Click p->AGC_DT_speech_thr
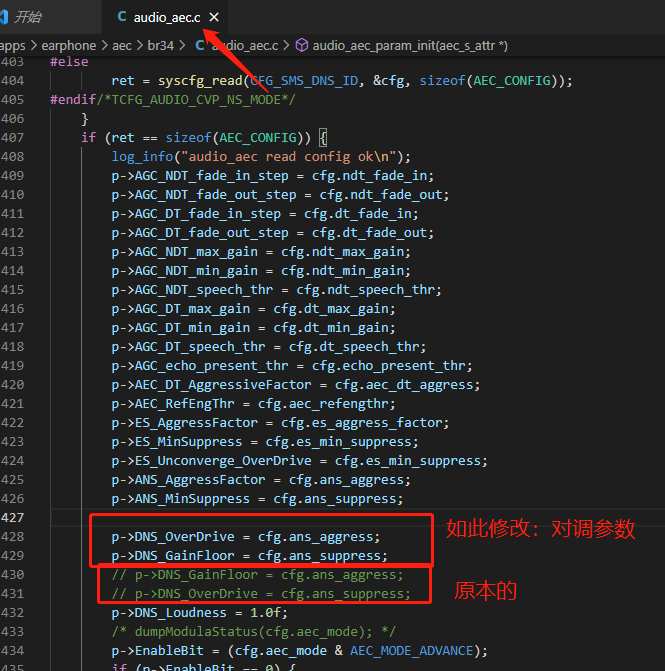The height and width of the screenshot is (671, 665). click(188, 347)
